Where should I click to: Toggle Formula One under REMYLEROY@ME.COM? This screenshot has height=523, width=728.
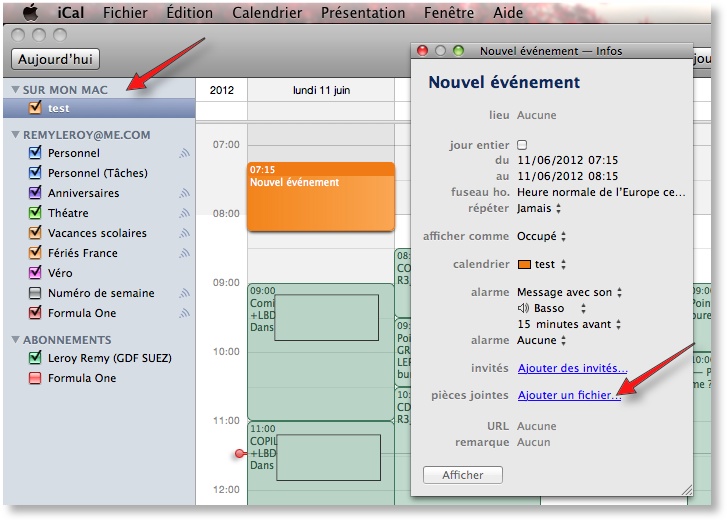tap(35, 313)
